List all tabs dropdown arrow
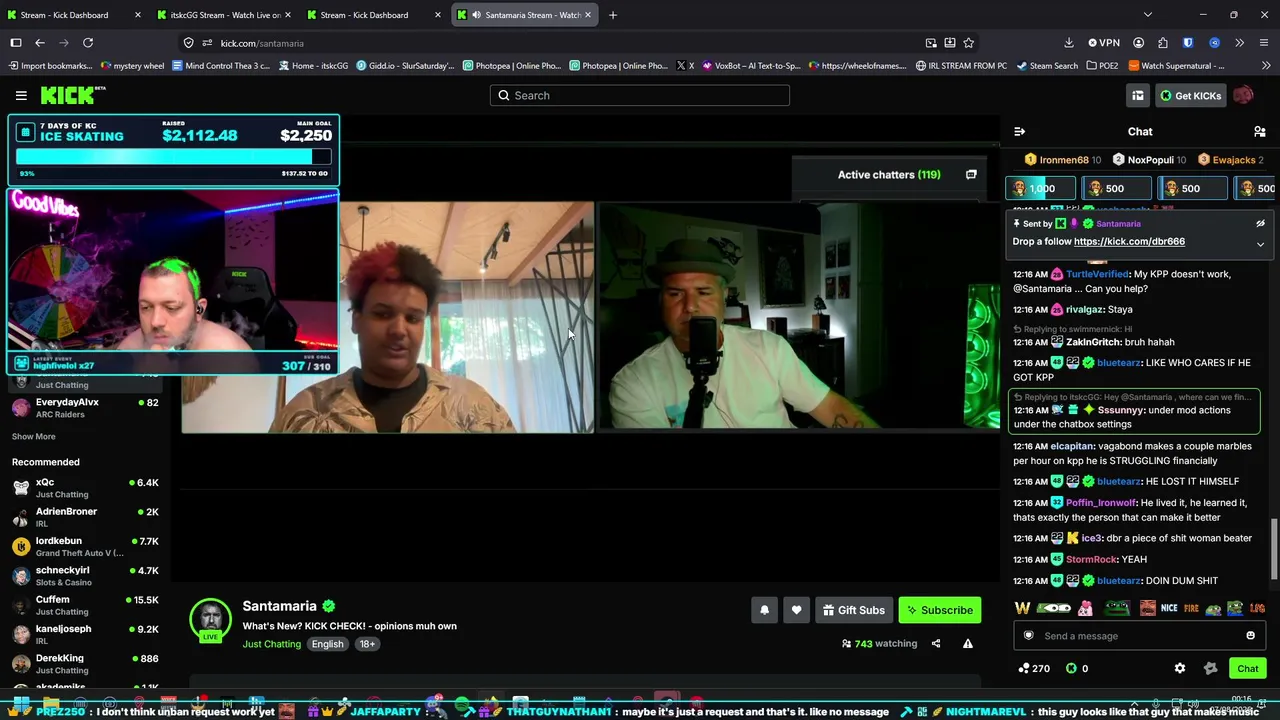The image size is (1280, 720). (1148, 15)
